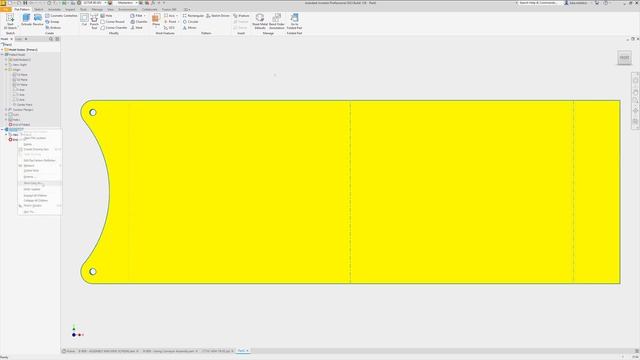
Task: Open the Fillet dropdown arrow
Action: point(144,16)
